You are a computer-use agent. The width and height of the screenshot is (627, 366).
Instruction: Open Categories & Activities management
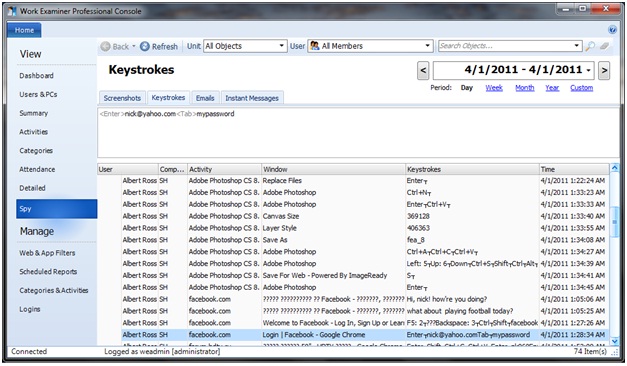tap(54, 290)
